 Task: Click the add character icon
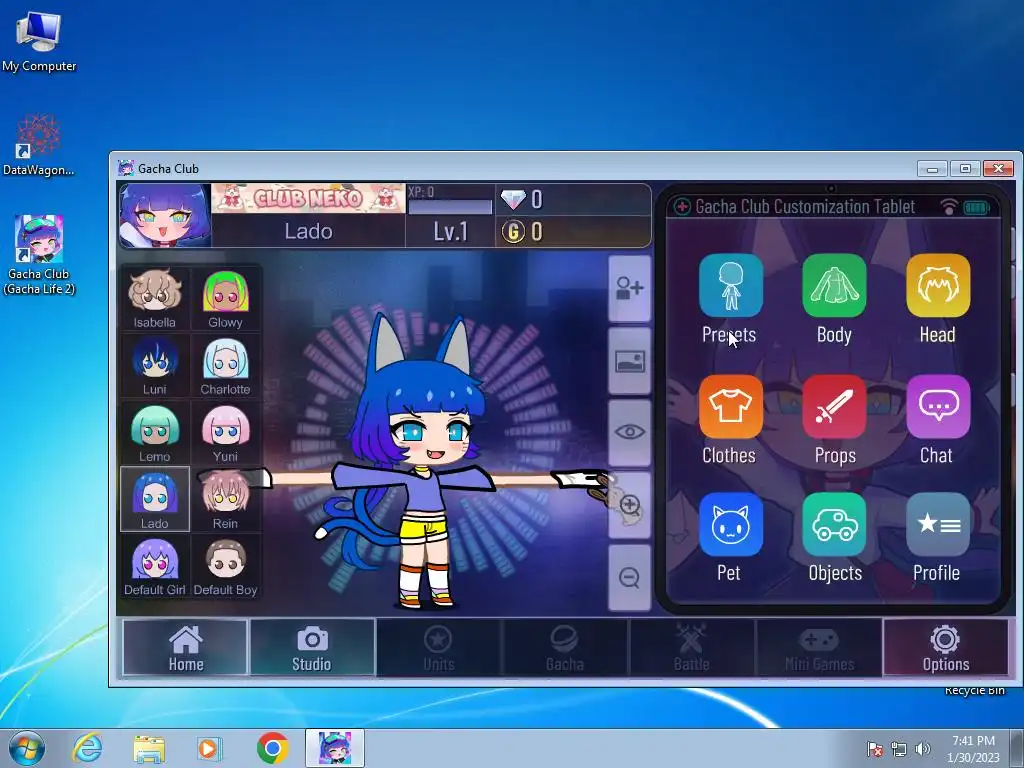click(630, 288)
